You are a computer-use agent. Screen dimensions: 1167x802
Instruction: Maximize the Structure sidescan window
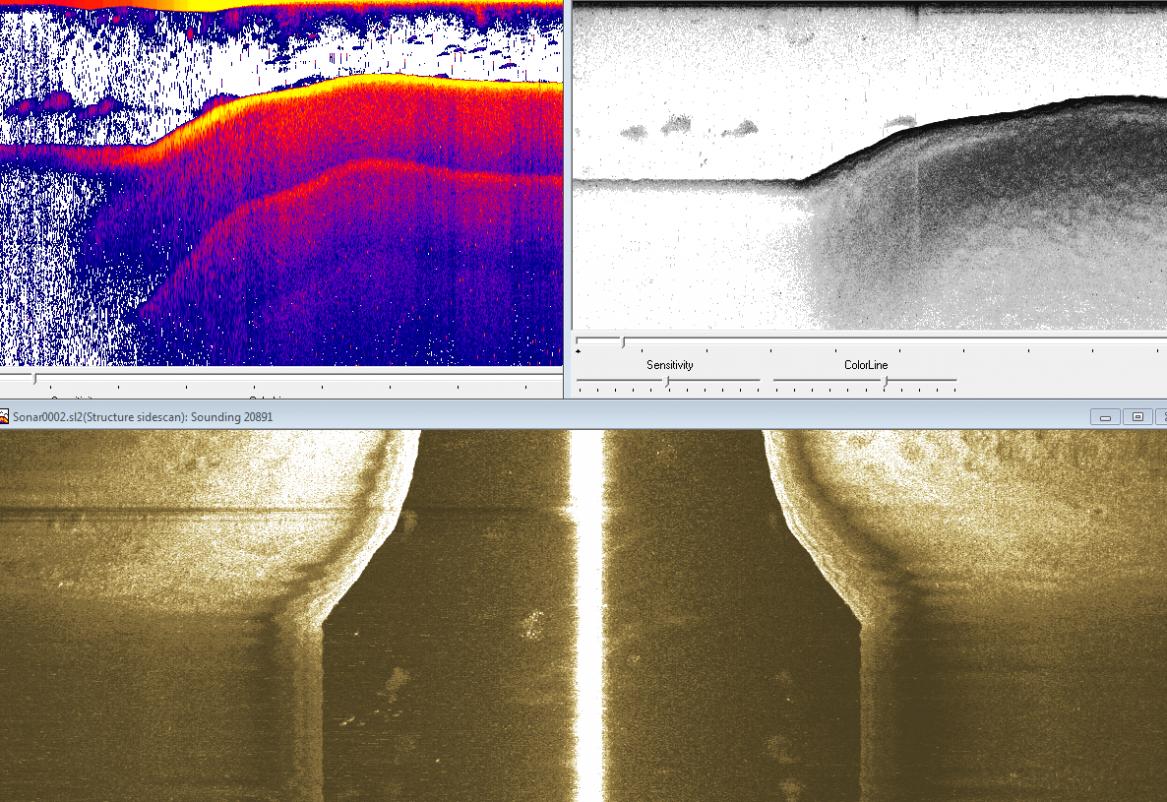point(1137,417)
